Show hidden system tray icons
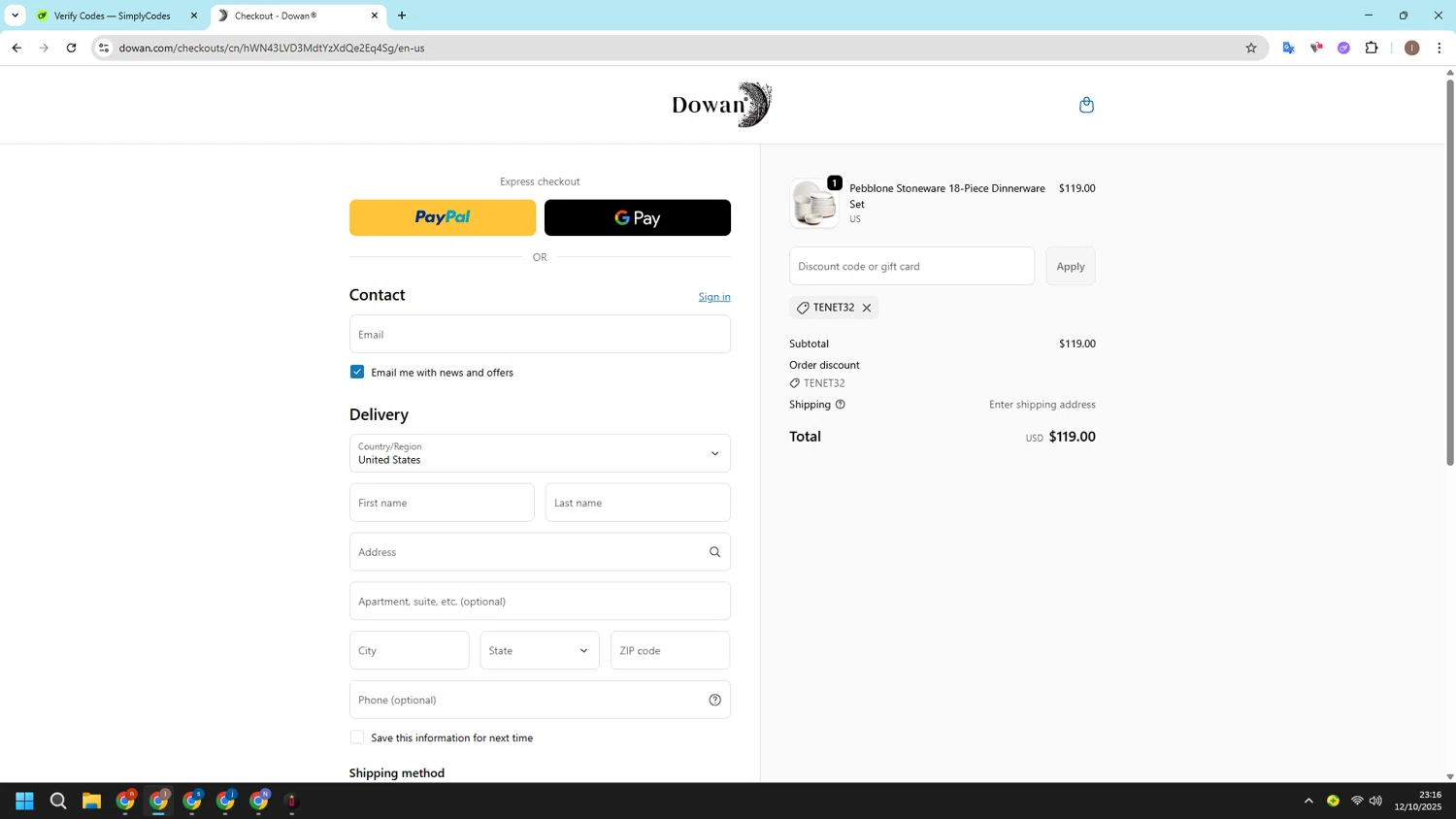 coord(1308,801)
